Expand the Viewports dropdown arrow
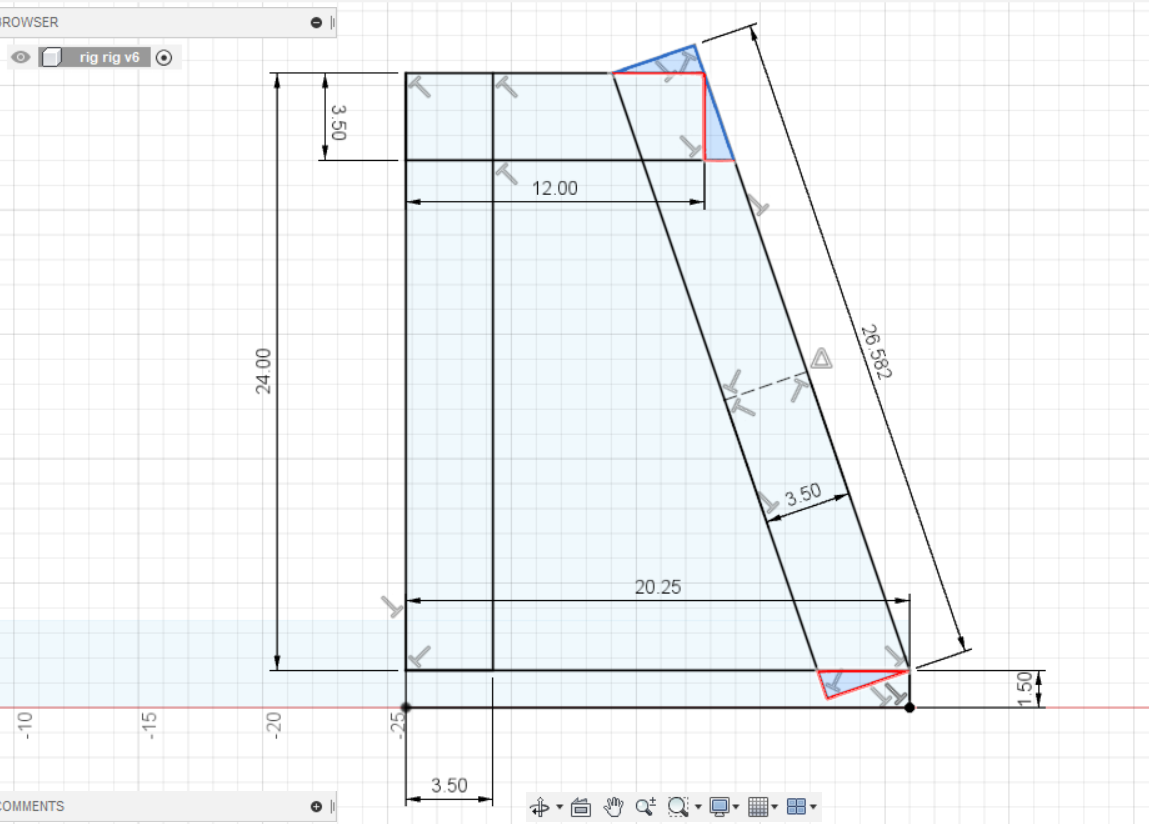 pyautogui.click(x=813, y=807)
